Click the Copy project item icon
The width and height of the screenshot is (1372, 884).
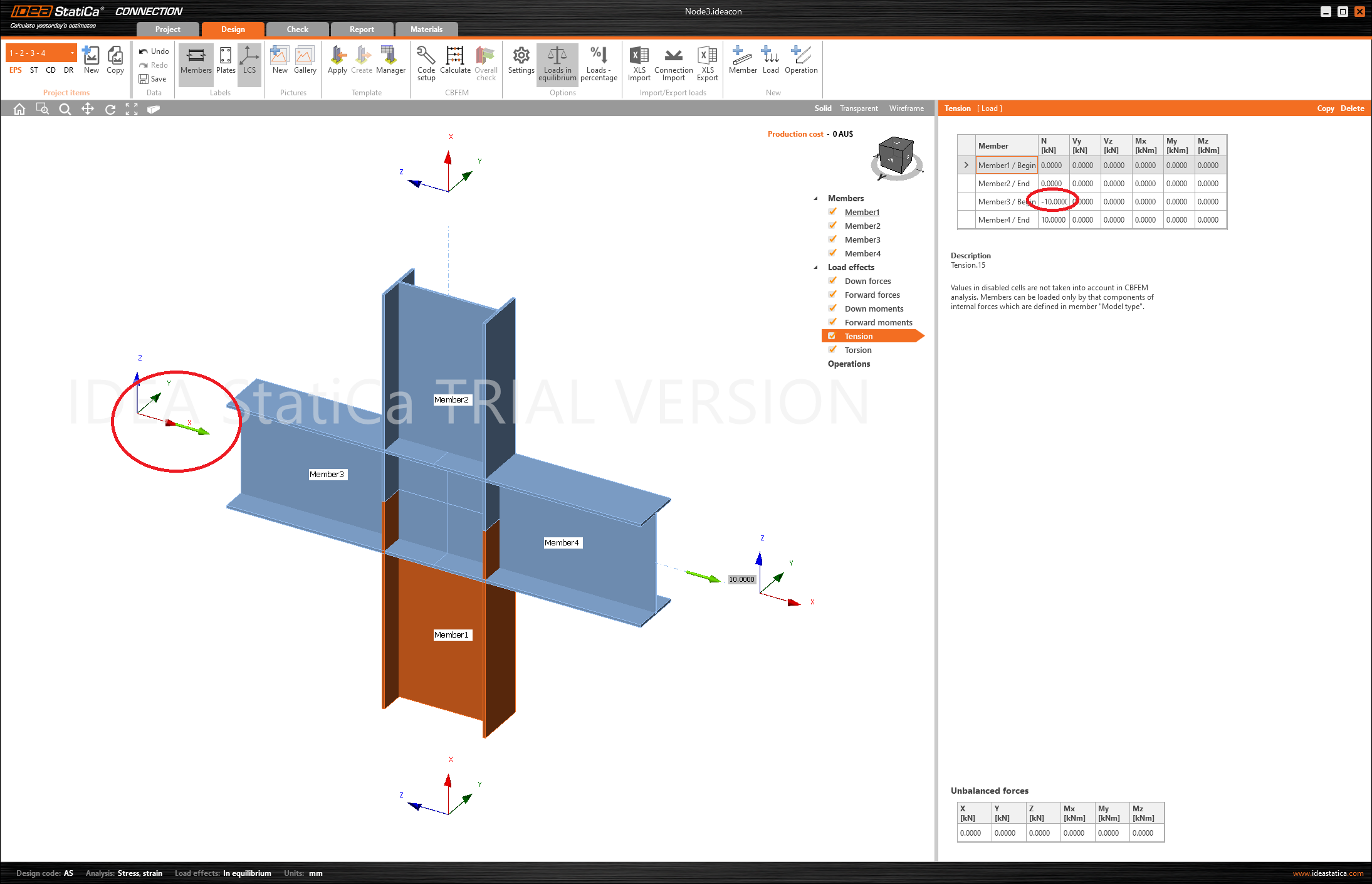pos(115,60)
